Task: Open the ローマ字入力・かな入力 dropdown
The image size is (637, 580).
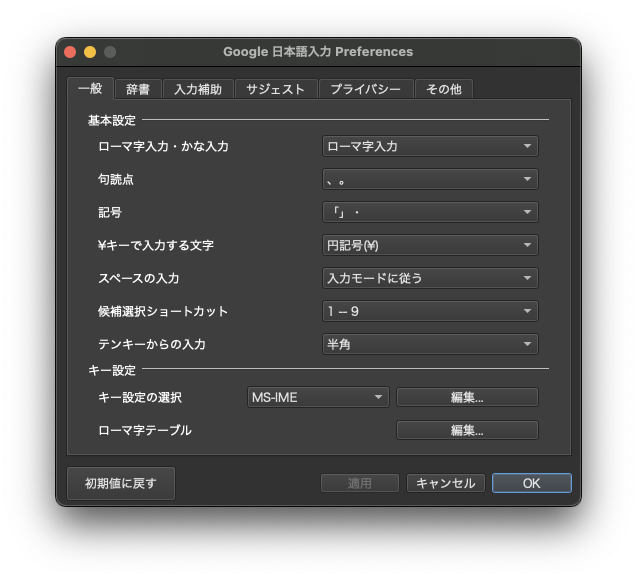Action: tap(430, 146)
